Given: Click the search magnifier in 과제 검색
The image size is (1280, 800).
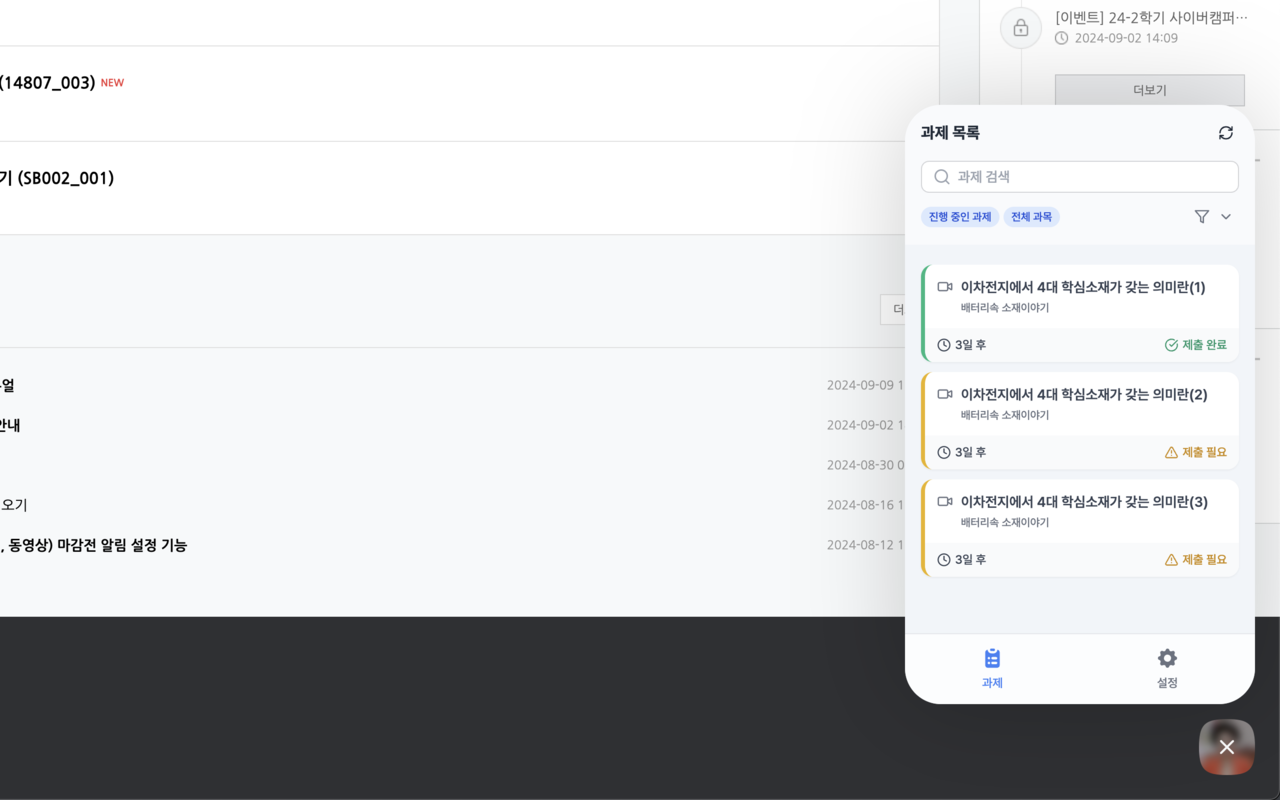Looking at the screenshot, I should coord(941,176).
